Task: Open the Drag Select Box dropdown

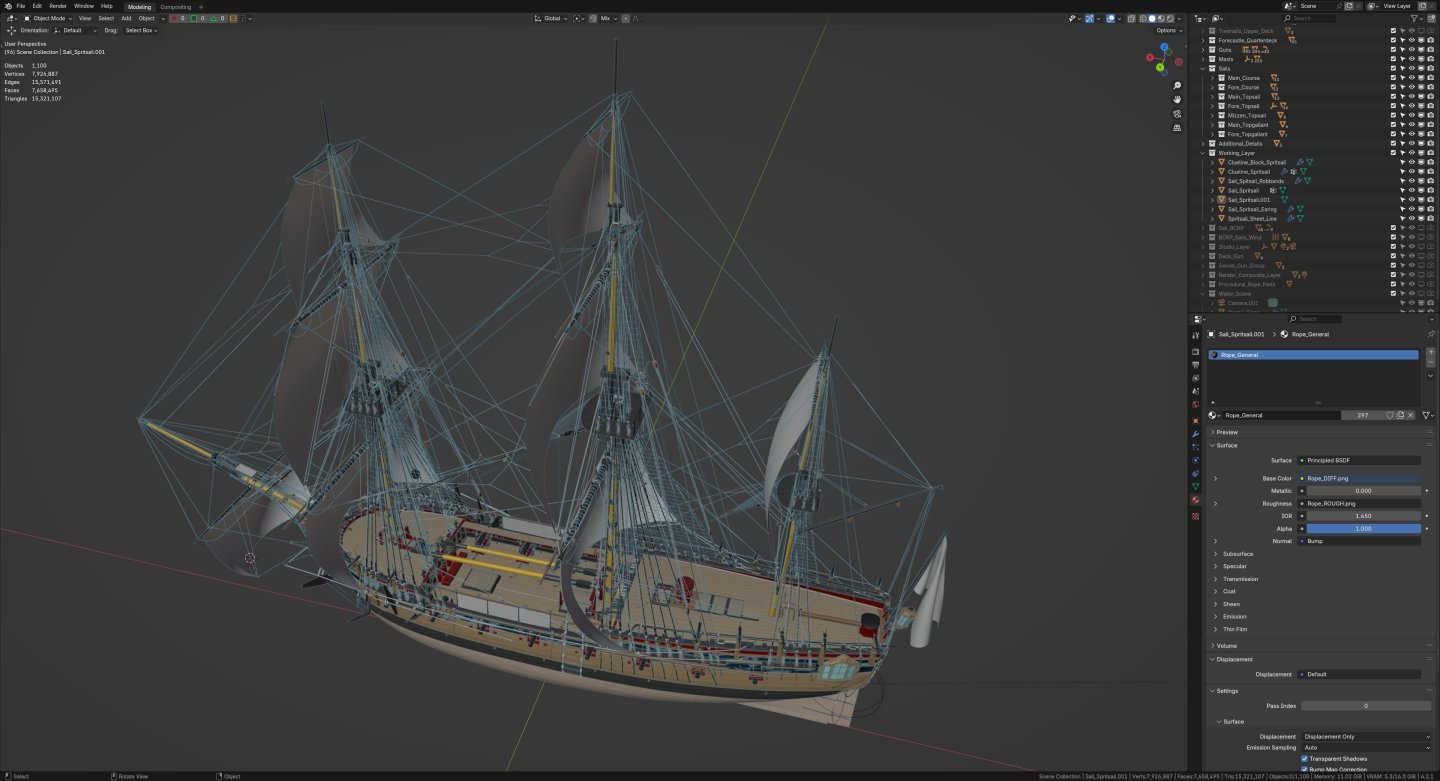Action: pyautogui.click(x=141, y=30)
